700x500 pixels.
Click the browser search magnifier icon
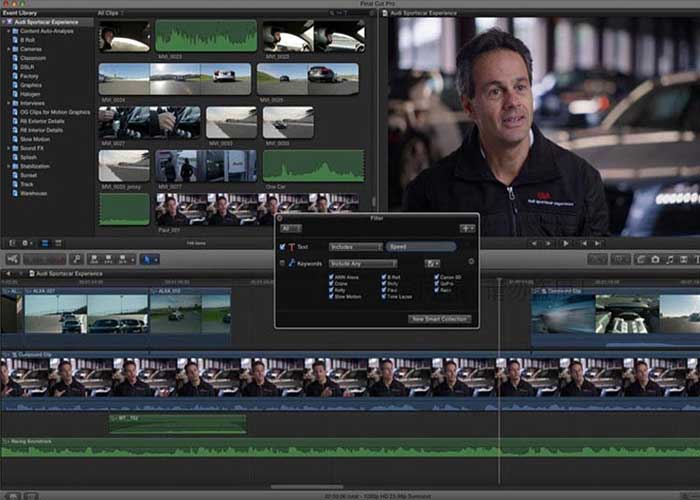pyautogui.click(x=333, y=13)
